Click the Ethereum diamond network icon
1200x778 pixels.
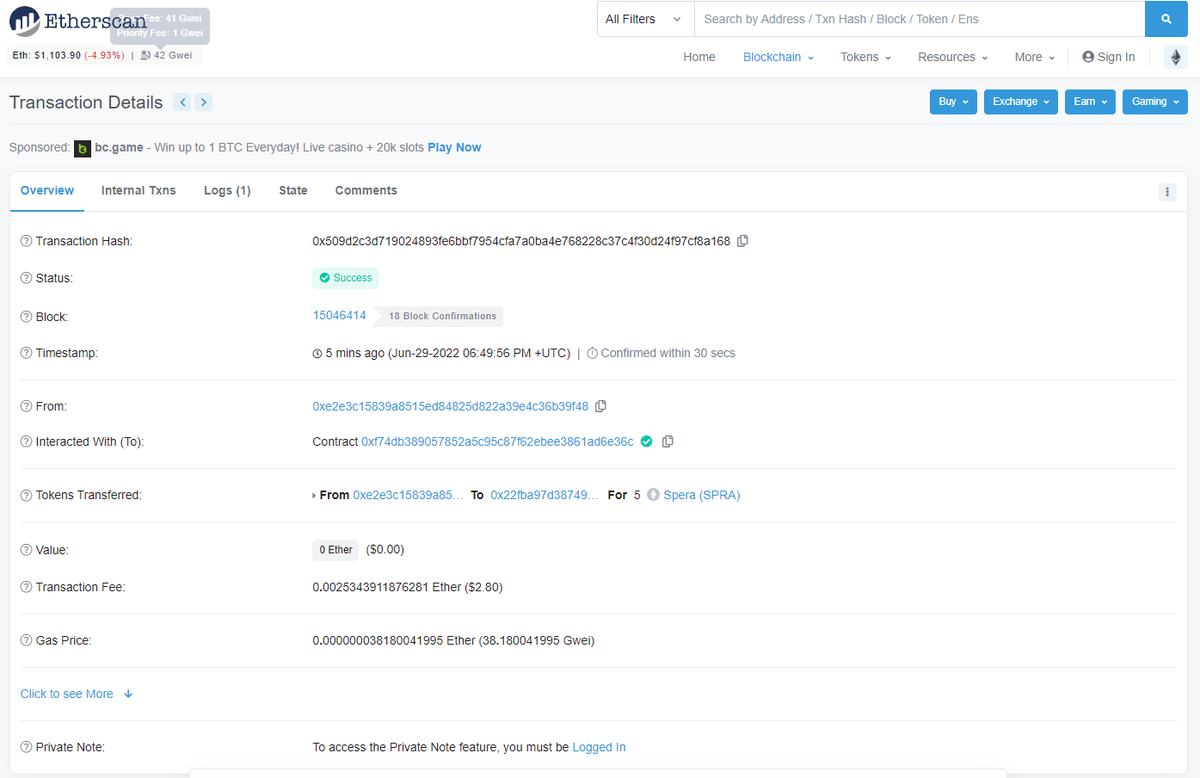(1174, 58)
